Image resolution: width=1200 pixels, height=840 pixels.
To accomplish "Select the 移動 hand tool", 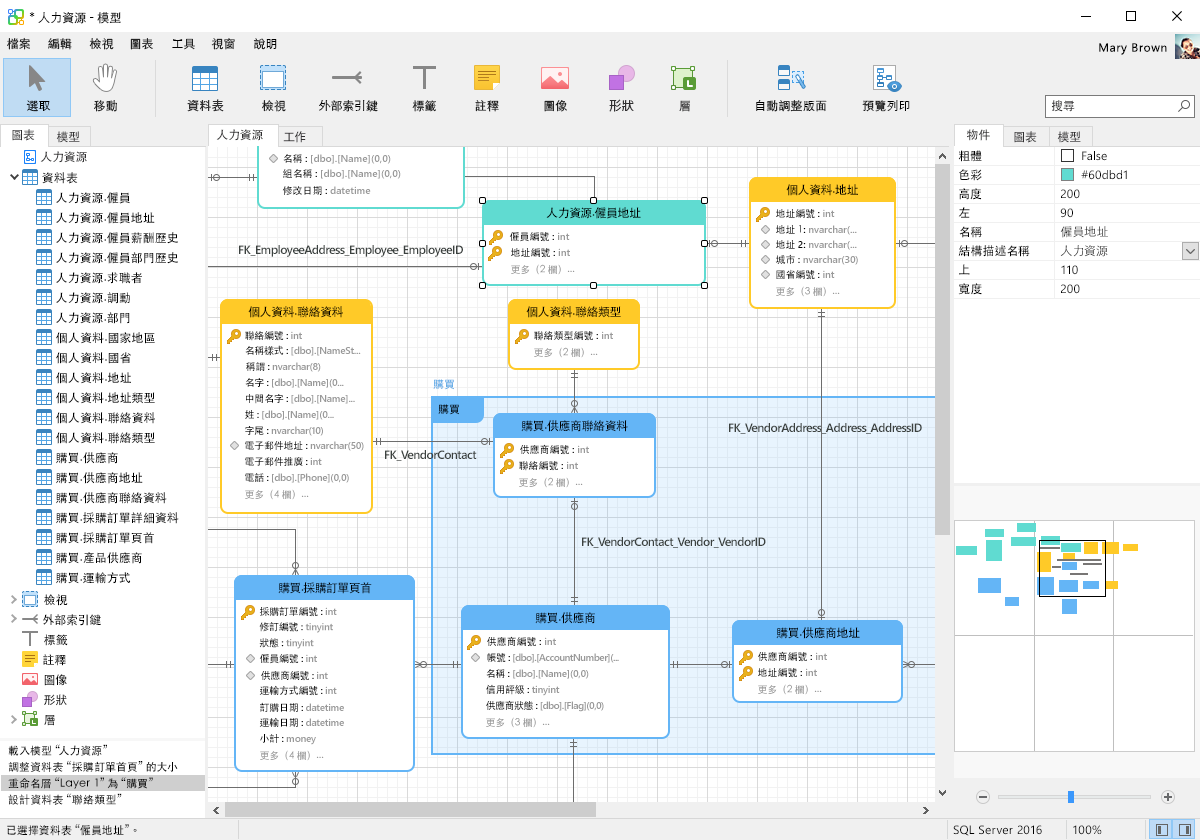I will [105, 87].
